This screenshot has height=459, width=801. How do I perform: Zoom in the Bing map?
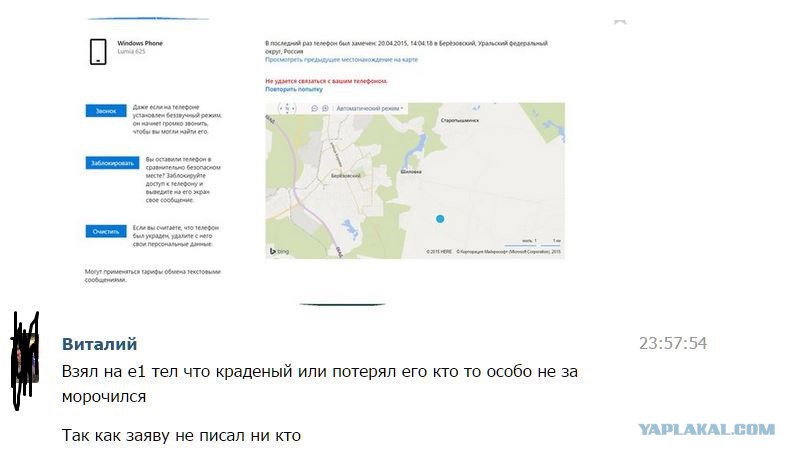coord(325,109)
